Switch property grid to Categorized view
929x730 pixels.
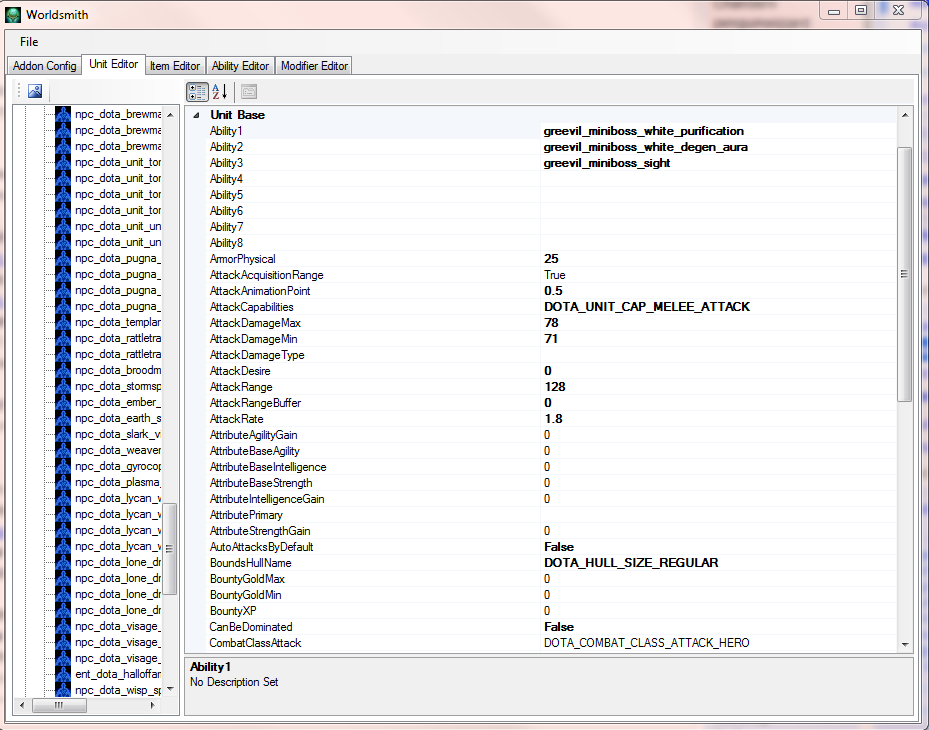pyautogui.click(x=197, y=92)
